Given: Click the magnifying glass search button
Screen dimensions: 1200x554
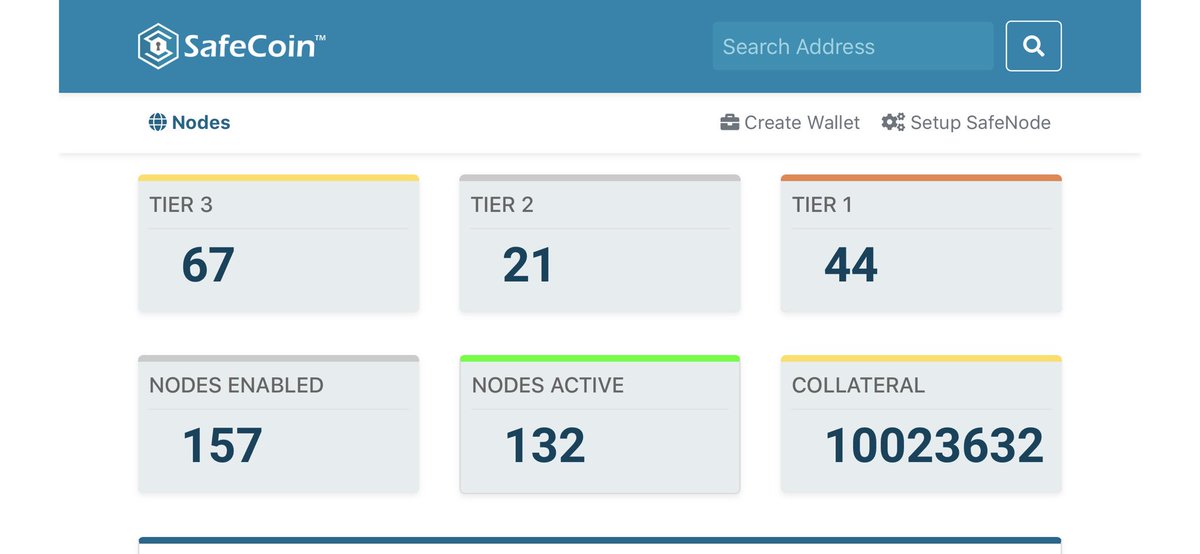Looking at the screenshot, I should pos(1034,46).
